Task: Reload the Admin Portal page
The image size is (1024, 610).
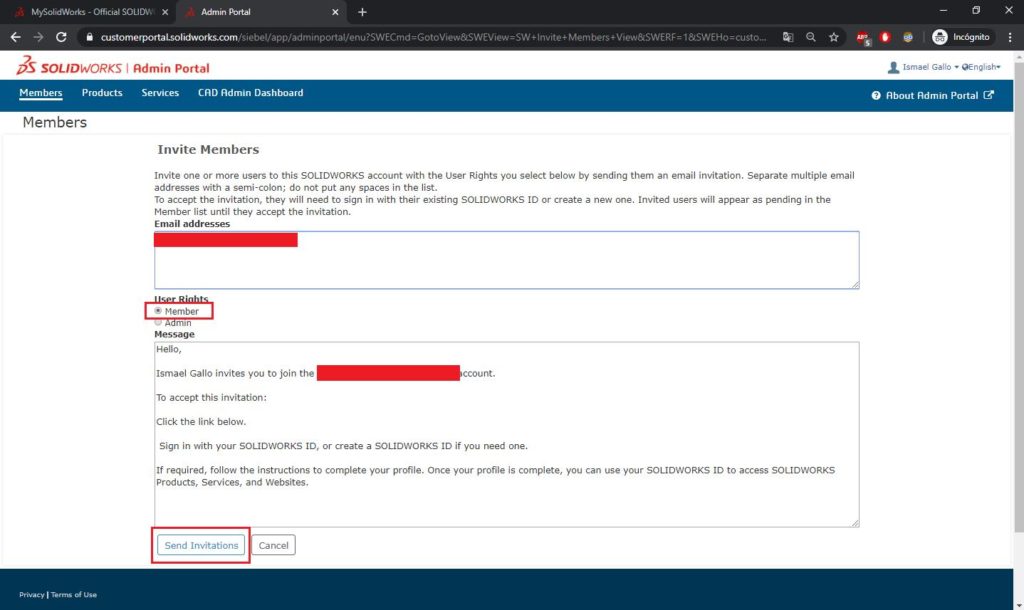Action: coord(61,37)
